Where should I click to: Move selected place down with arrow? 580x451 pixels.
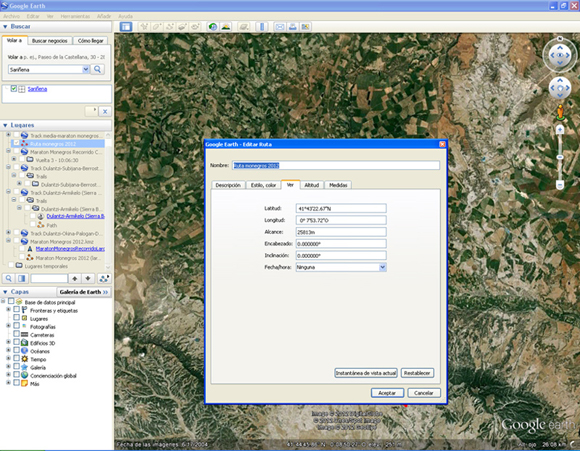[88, 278]
